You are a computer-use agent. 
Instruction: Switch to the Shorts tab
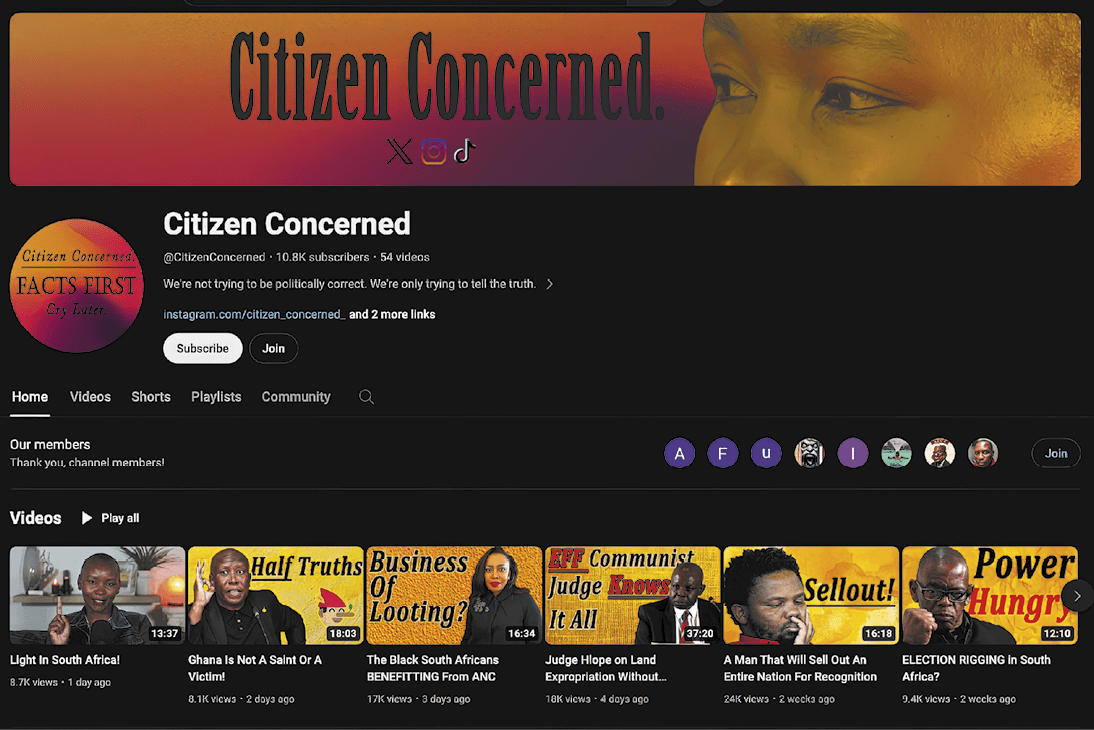click(151, 397)
